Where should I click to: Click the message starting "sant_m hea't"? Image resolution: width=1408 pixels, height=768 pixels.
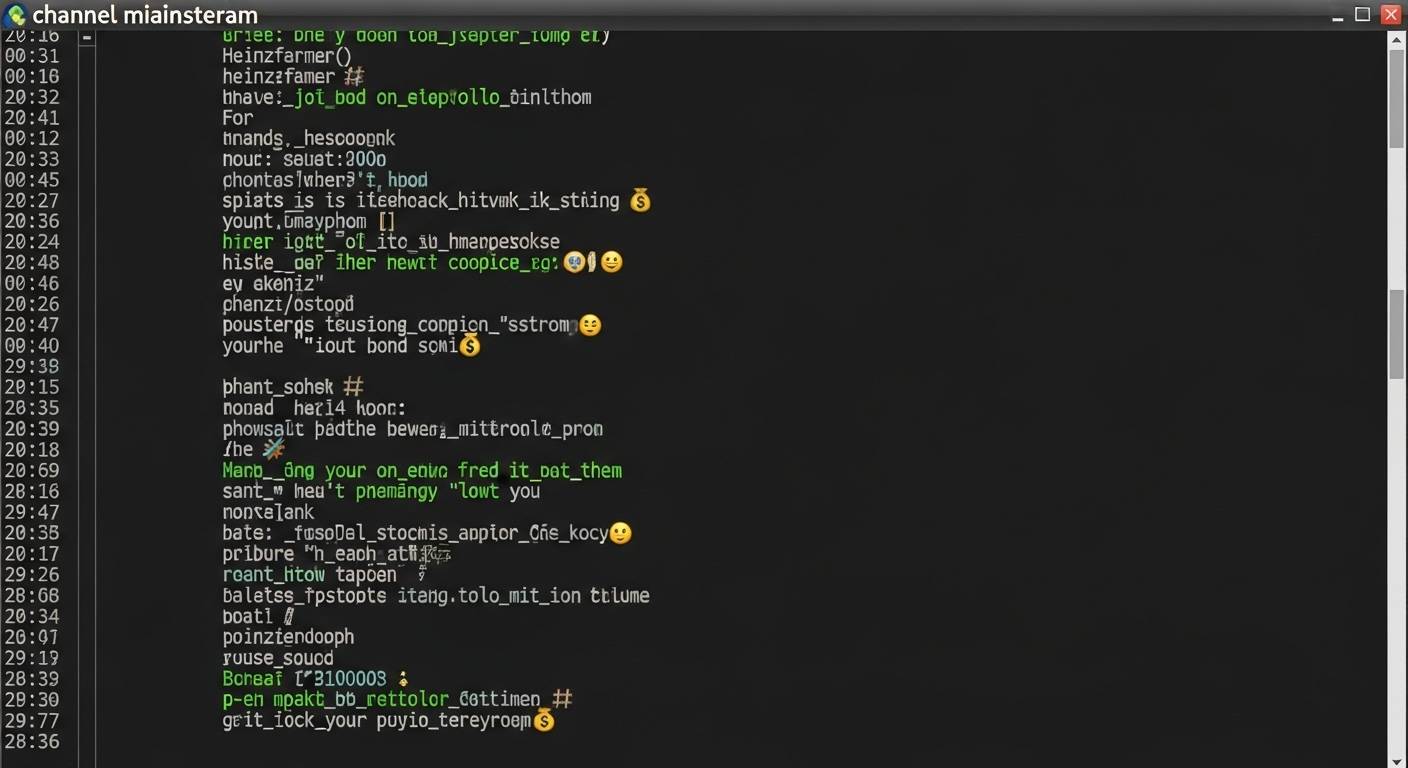(381, 491)
